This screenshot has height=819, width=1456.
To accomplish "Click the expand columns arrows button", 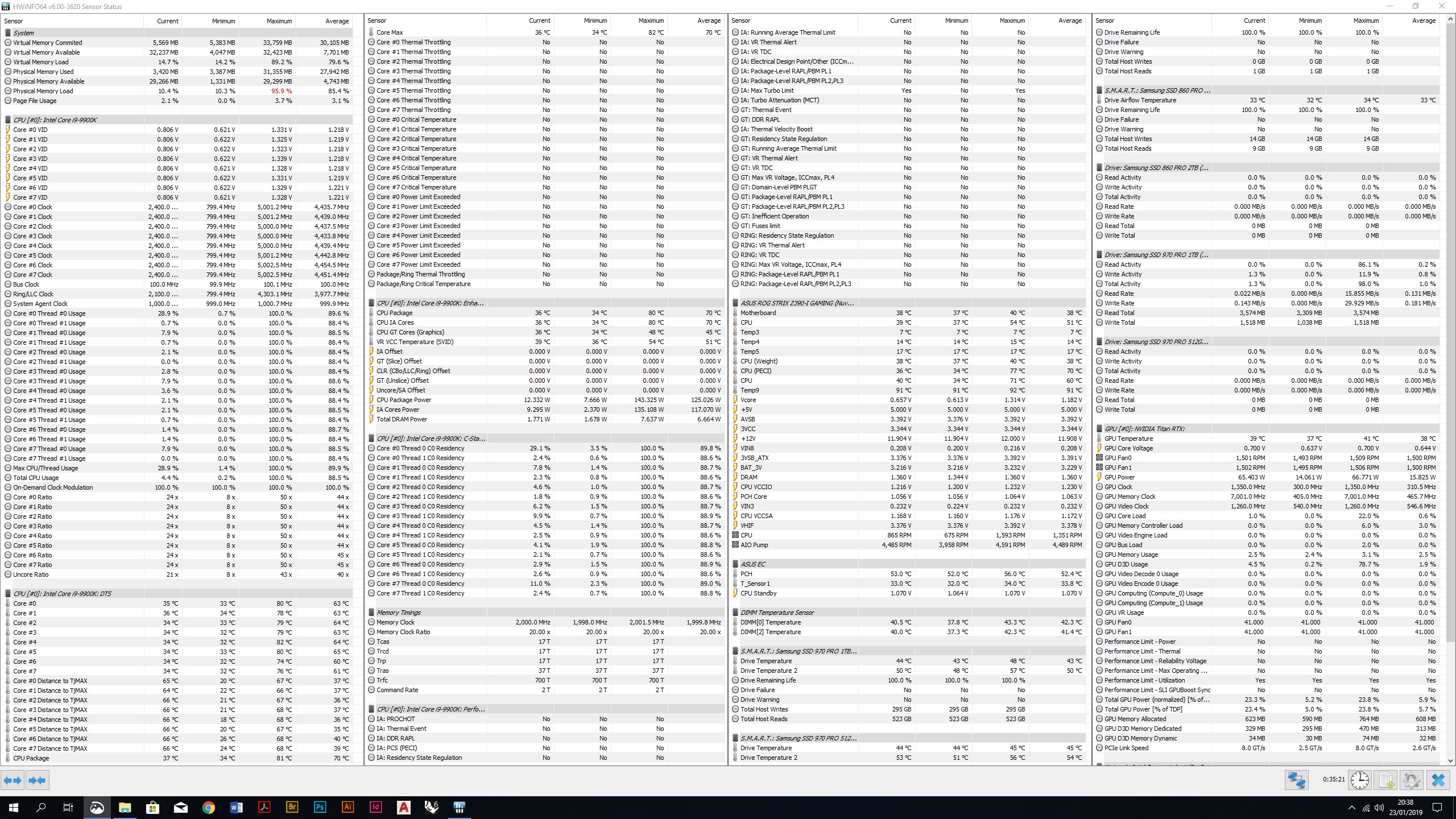I will pos(13,780).
